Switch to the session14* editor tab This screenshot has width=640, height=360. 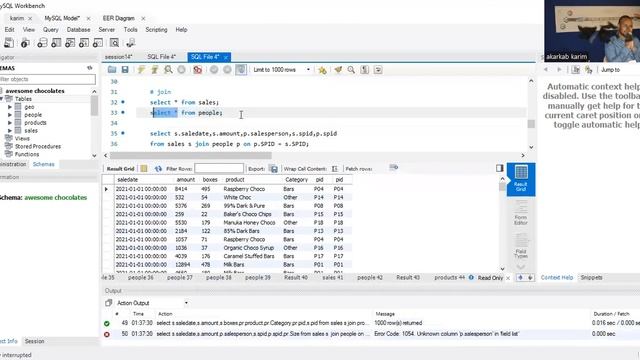pyautogui.click(x=118, y=57)
